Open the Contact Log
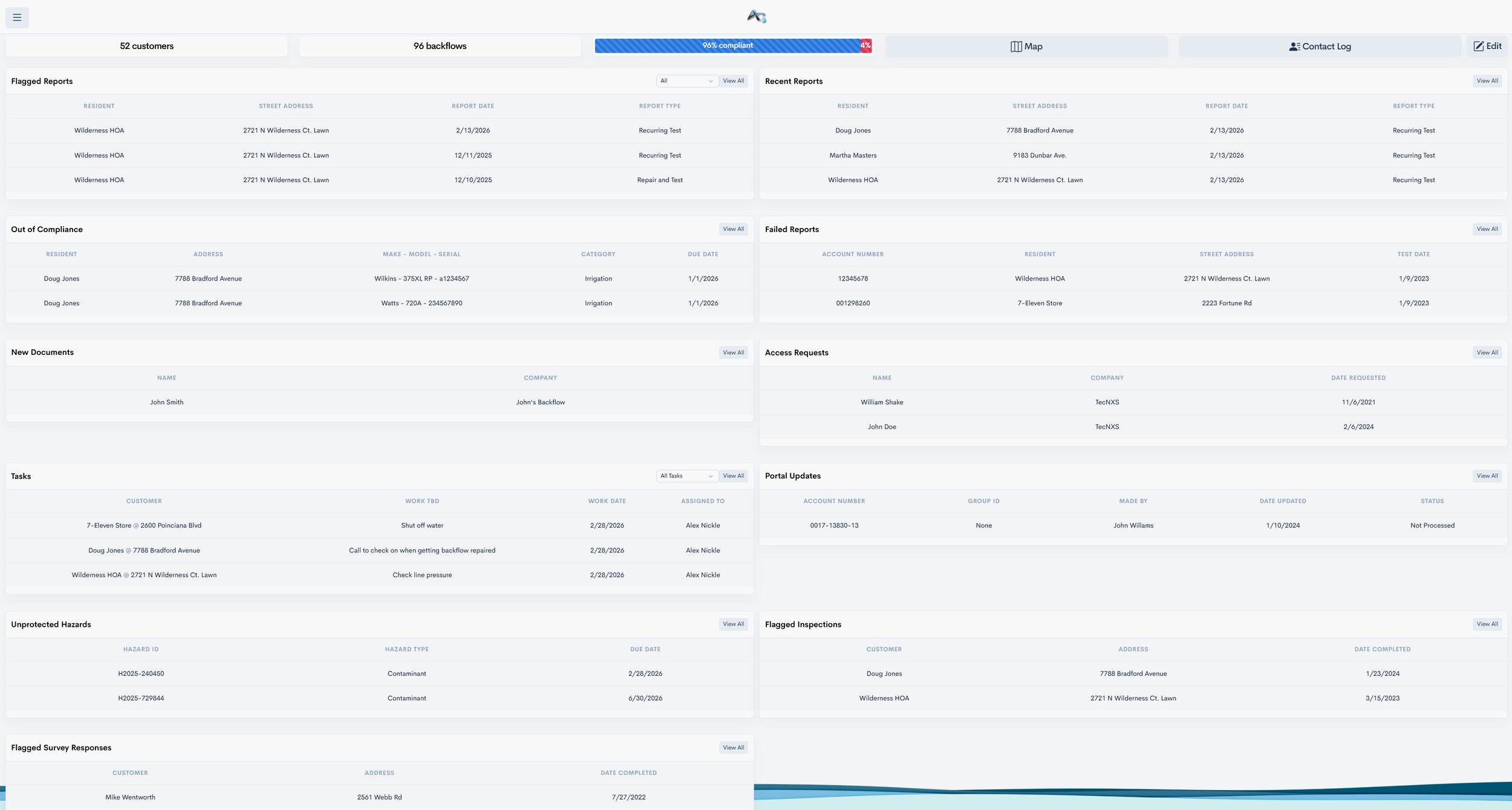The image size is (1512, 810). [x=1320, y=47]
